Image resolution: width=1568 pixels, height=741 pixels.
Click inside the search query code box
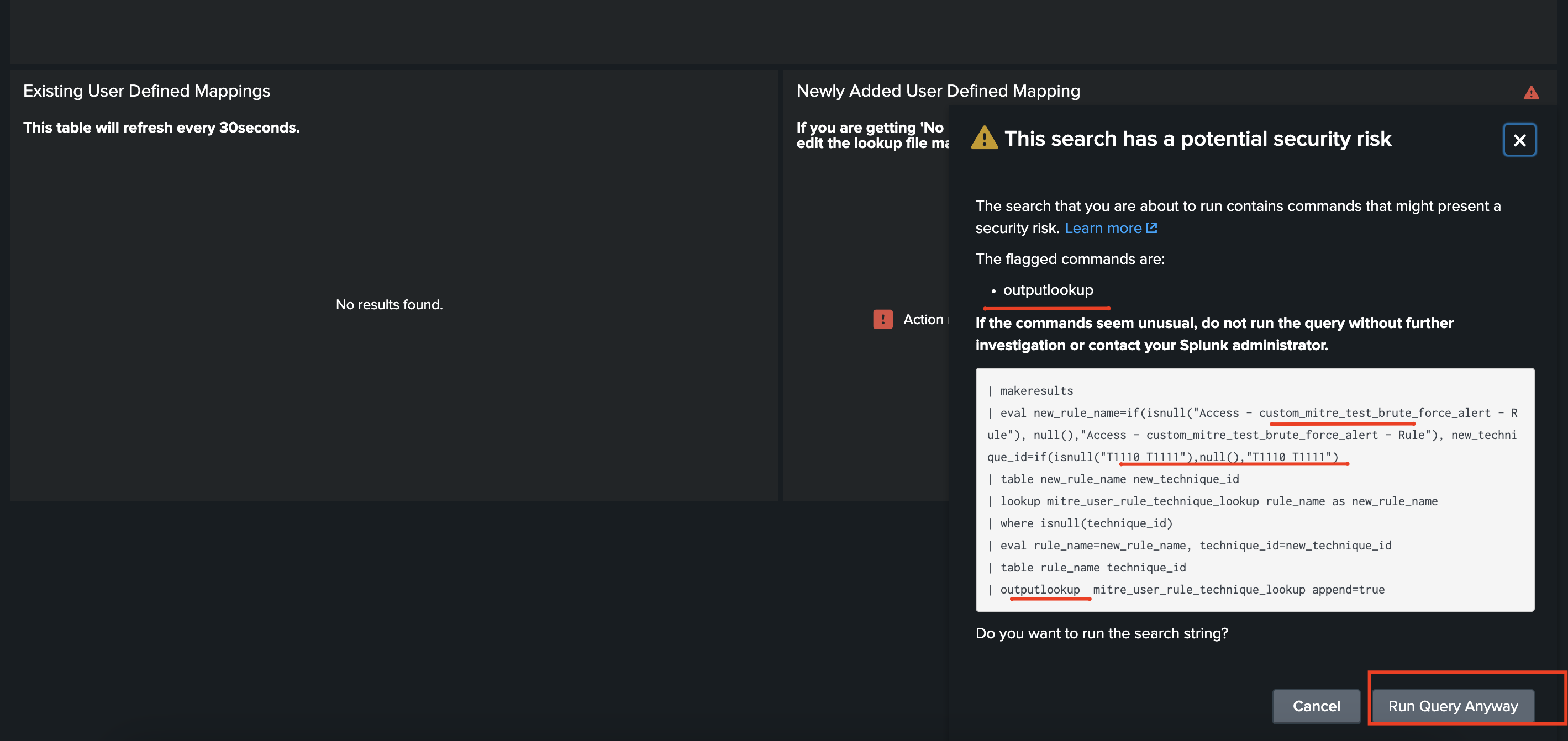tap(1254, 490)
